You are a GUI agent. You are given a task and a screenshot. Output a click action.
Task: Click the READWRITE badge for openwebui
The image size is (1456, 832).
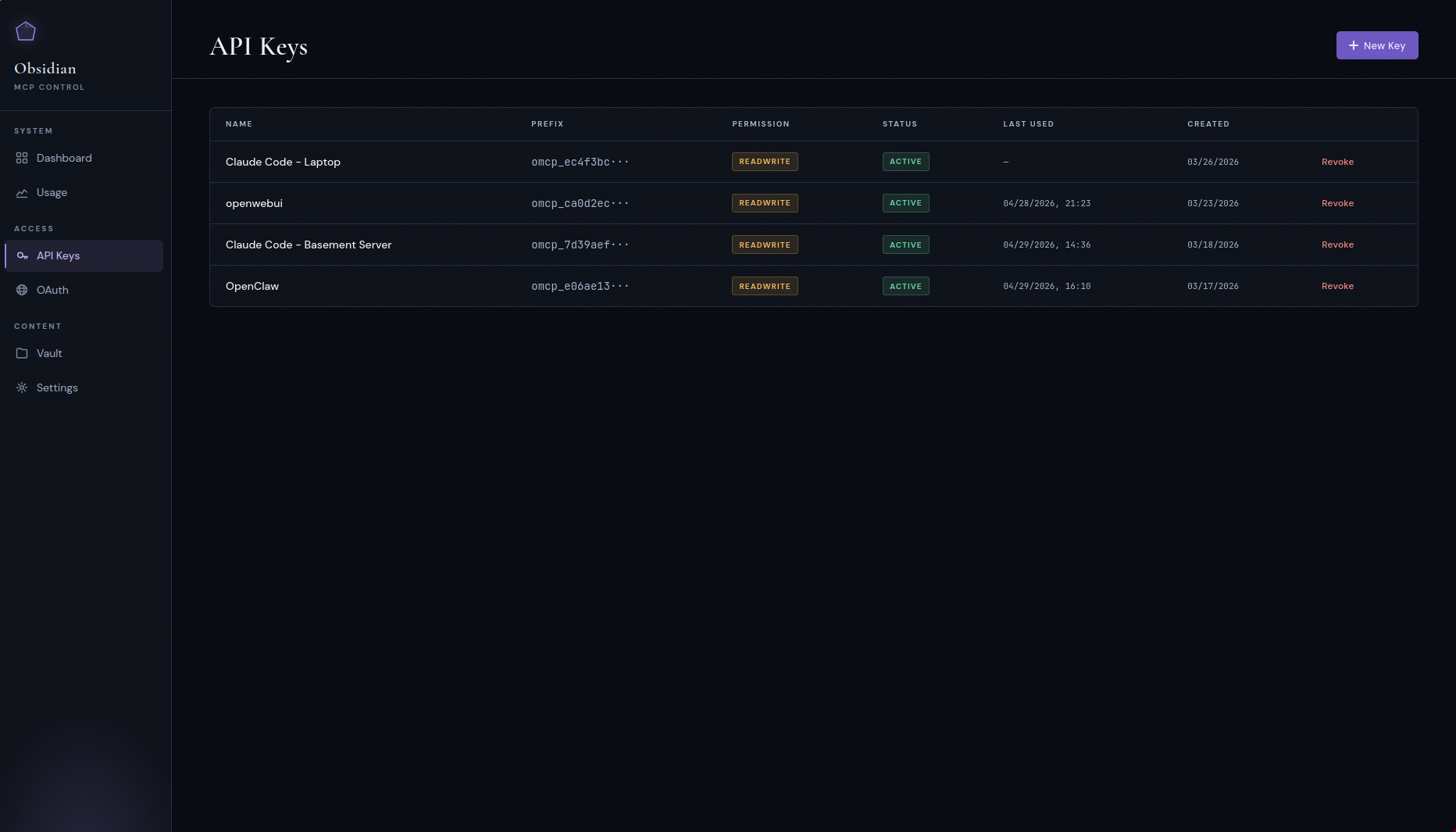(x=765, y=203)
